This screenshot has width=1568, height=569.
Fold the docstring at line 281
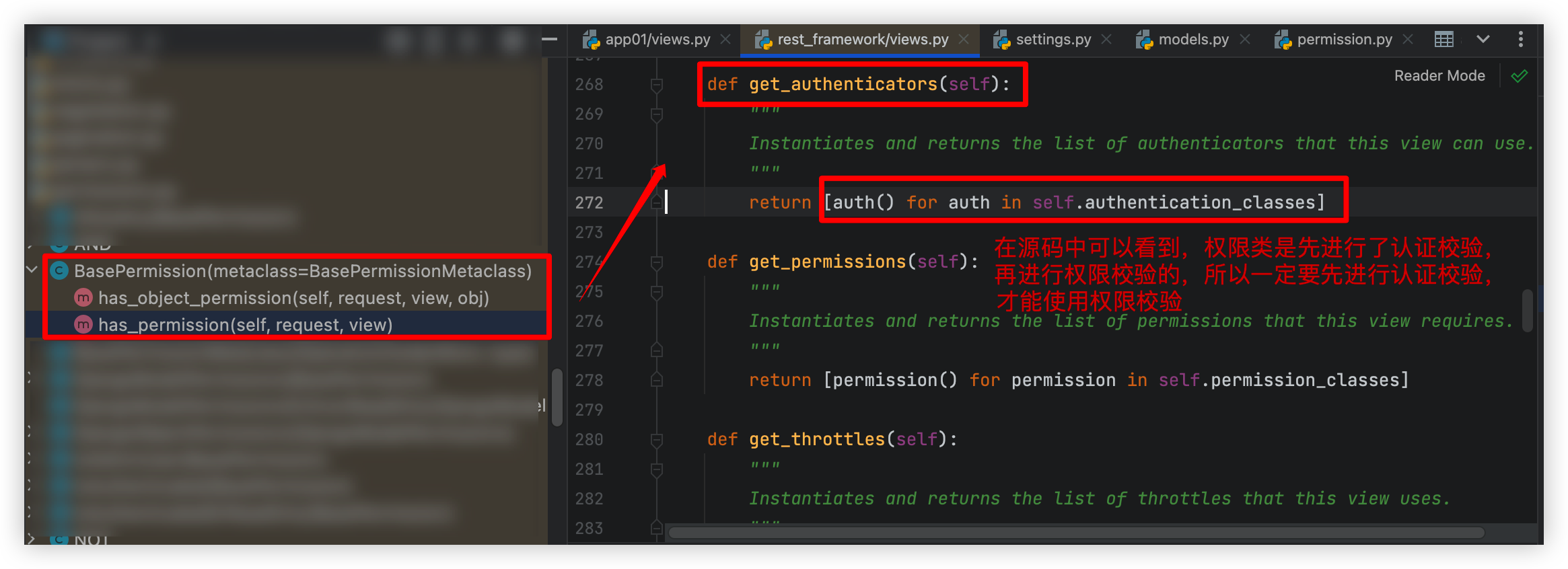click(657, 469)
